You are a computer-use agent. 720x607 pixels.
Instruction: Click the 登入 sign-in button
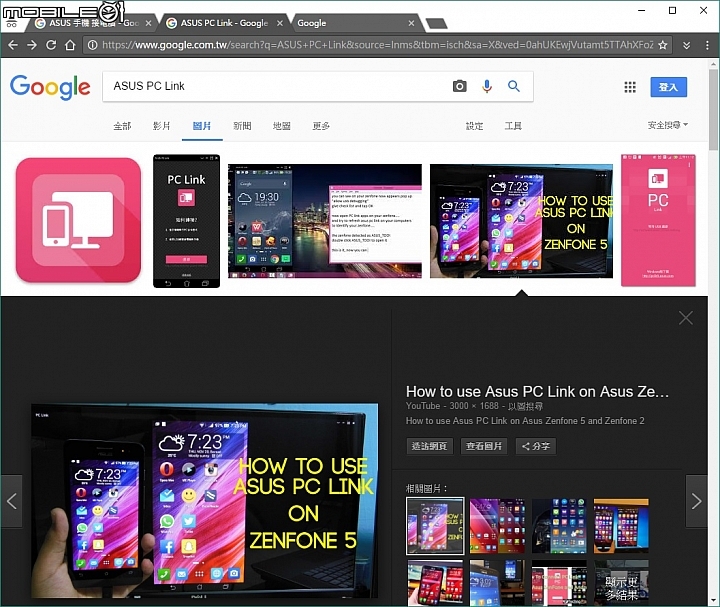[669, 87]
